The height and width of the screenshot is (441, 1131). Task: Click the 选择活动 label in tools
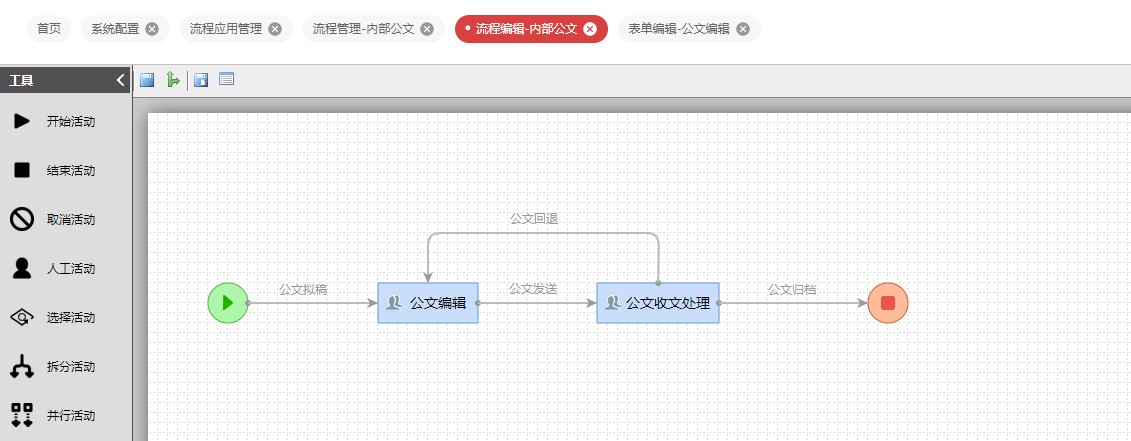tap(71, 318)
